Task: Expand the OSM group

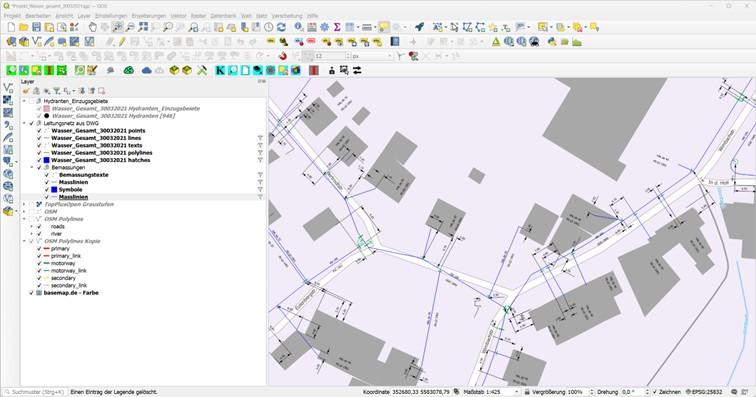Action: (x=24, y=212)
